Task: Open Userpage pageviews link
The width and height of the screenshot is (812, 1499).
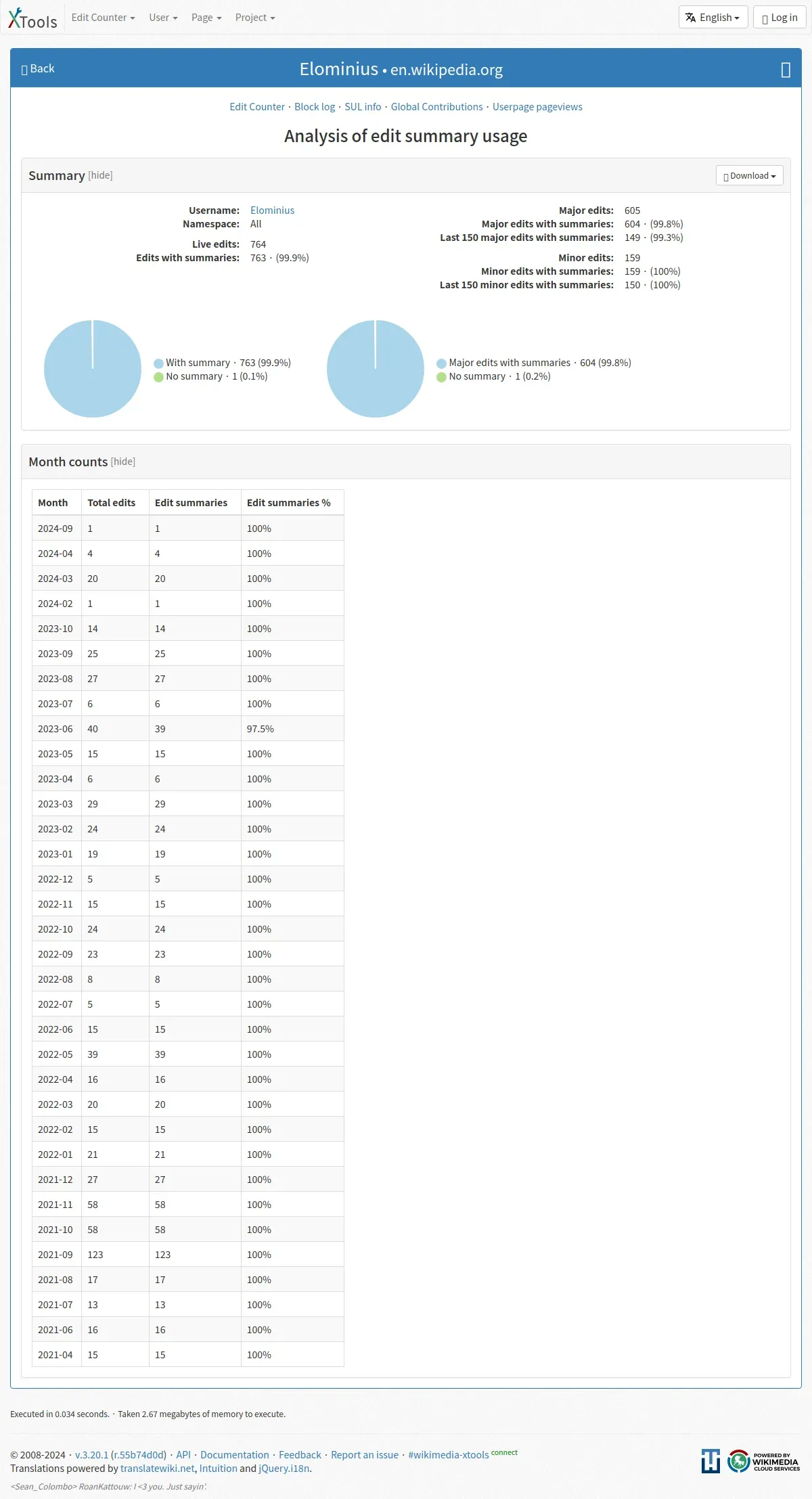Action: [x=537, y=107]
